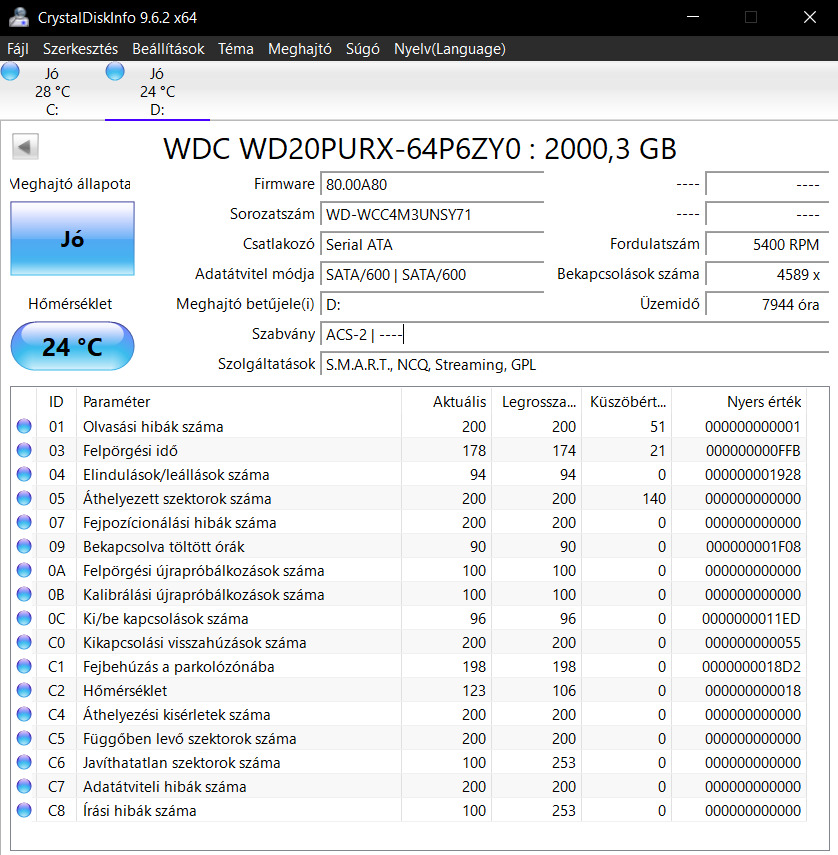Click the Nyers érték column header
Image resolution: width=838 pixels, height=855 pixels.
point(739,402)
